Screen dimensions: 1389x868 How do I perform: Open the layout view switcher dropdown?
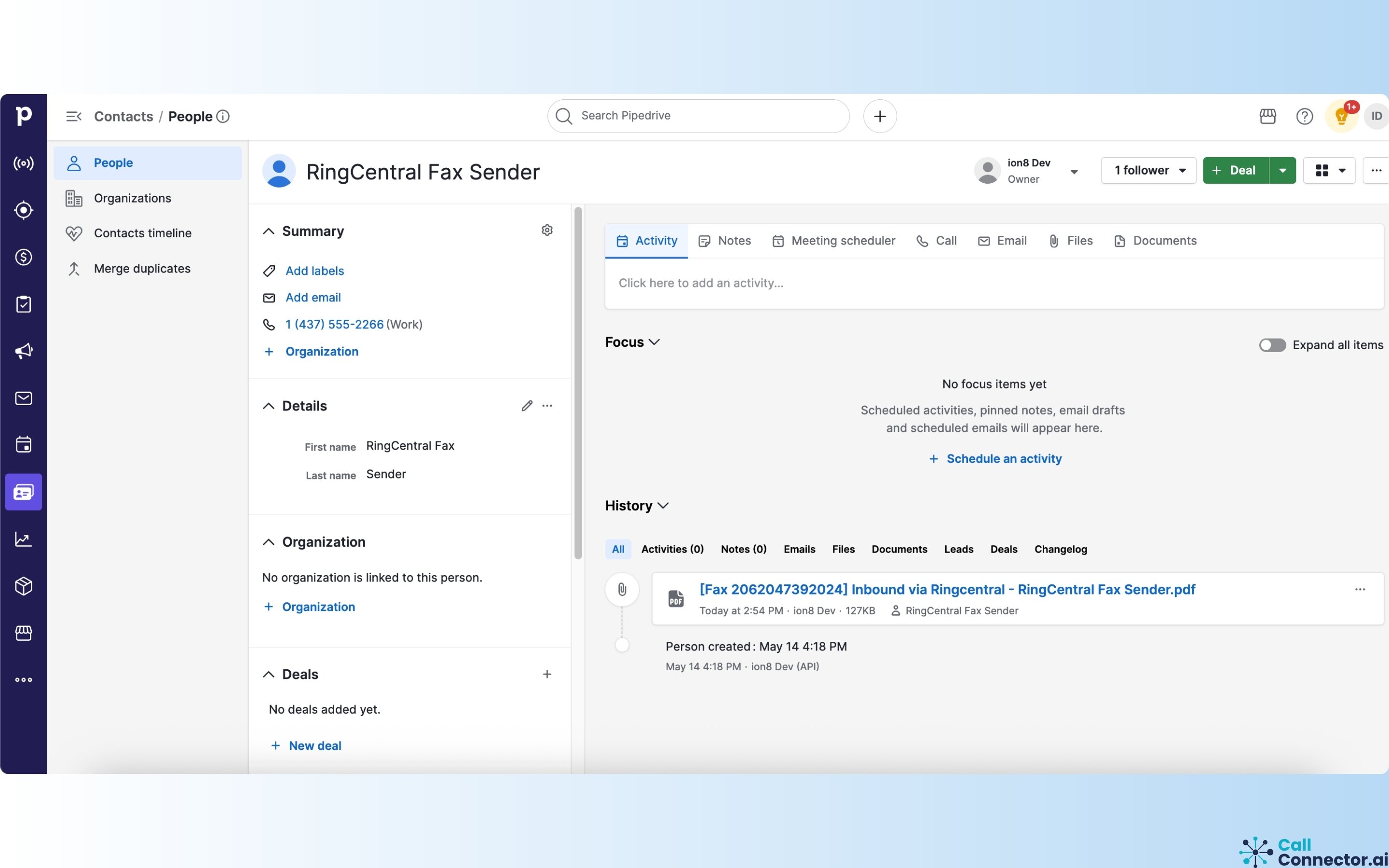pos(1329,171)
